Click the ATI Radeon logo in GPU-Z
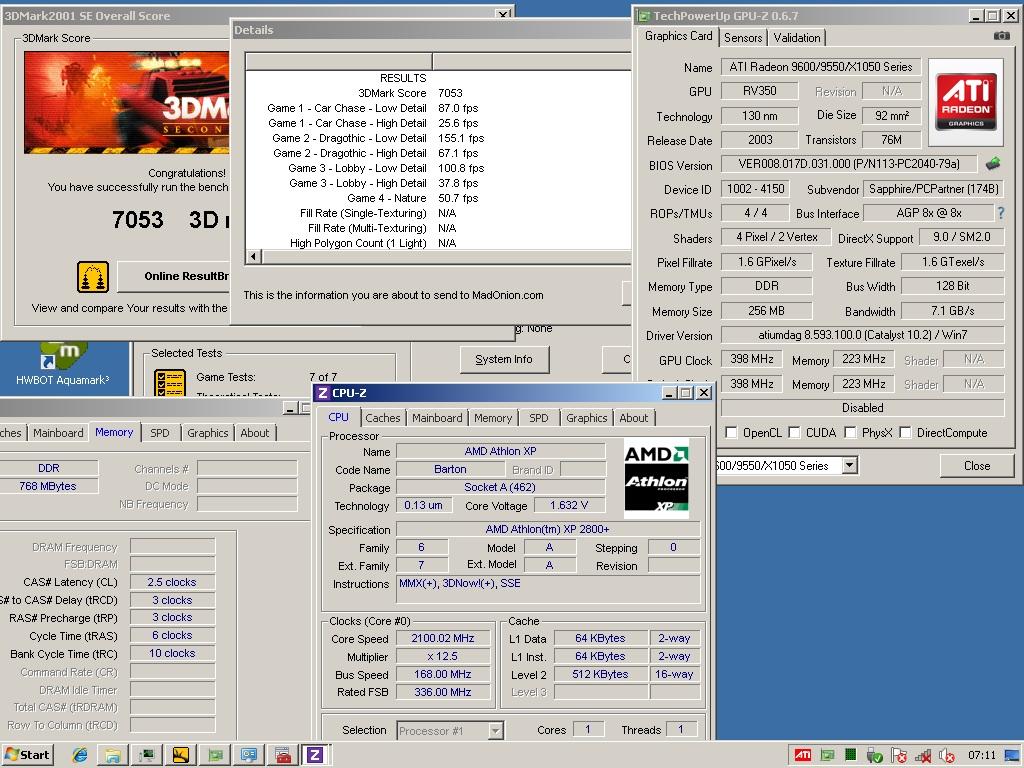The height and width of the screenshot is (768, 1024). (x=965, y=102)
